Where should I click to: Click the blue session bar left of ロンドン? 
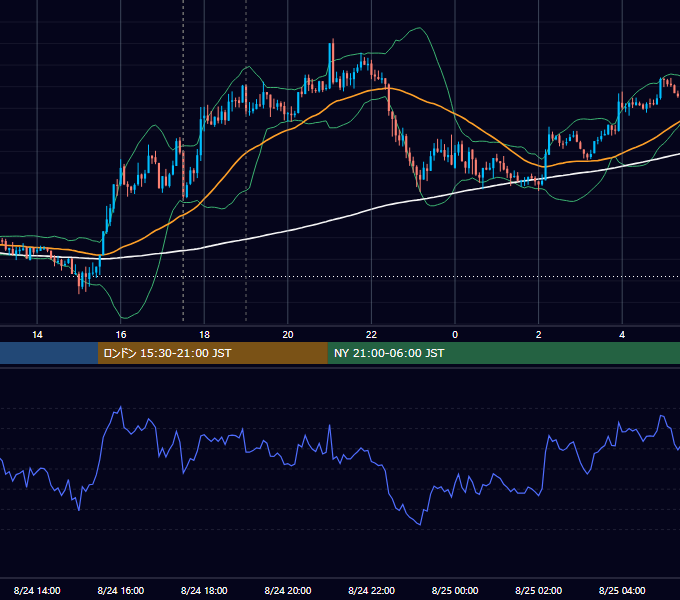point(49,353)
